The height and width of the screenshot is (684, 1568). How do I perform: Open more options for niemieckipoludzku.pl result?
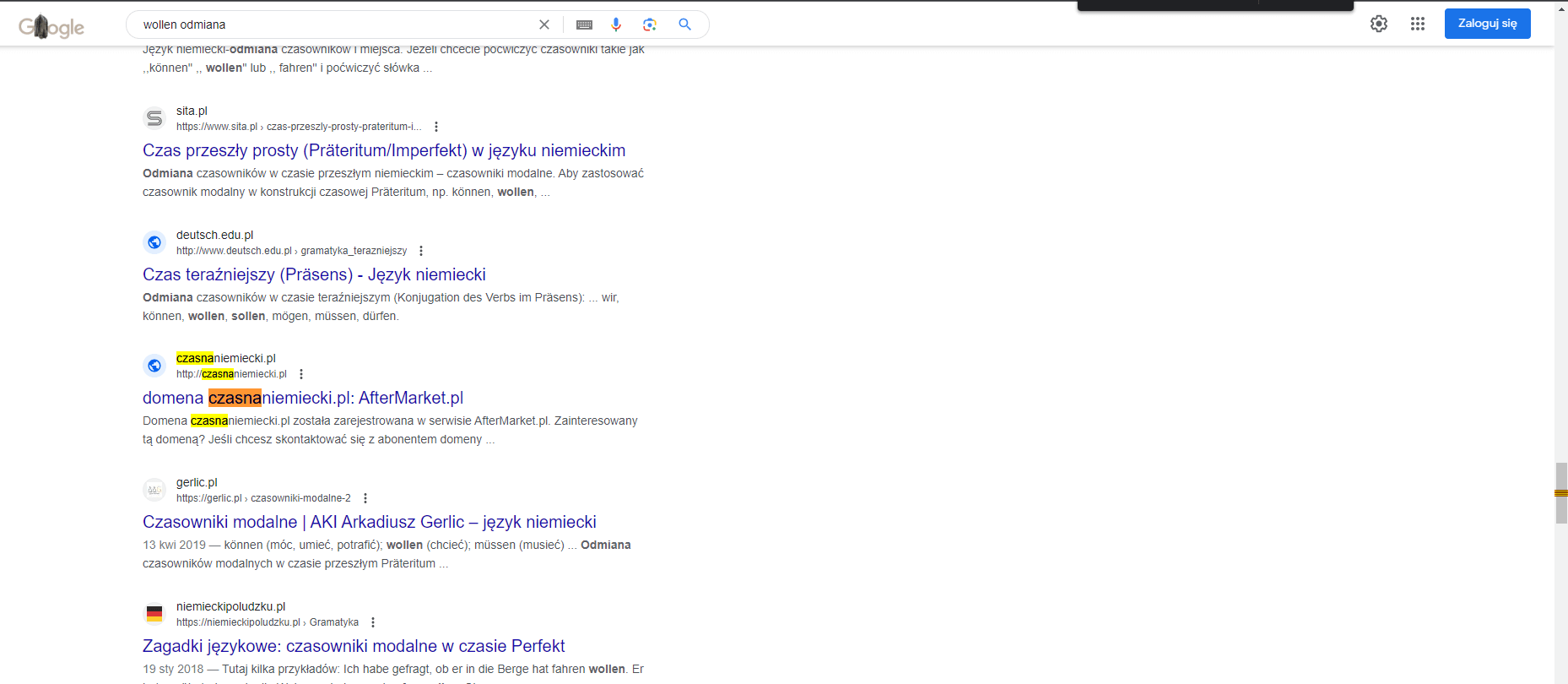click(x=373, y=622)
